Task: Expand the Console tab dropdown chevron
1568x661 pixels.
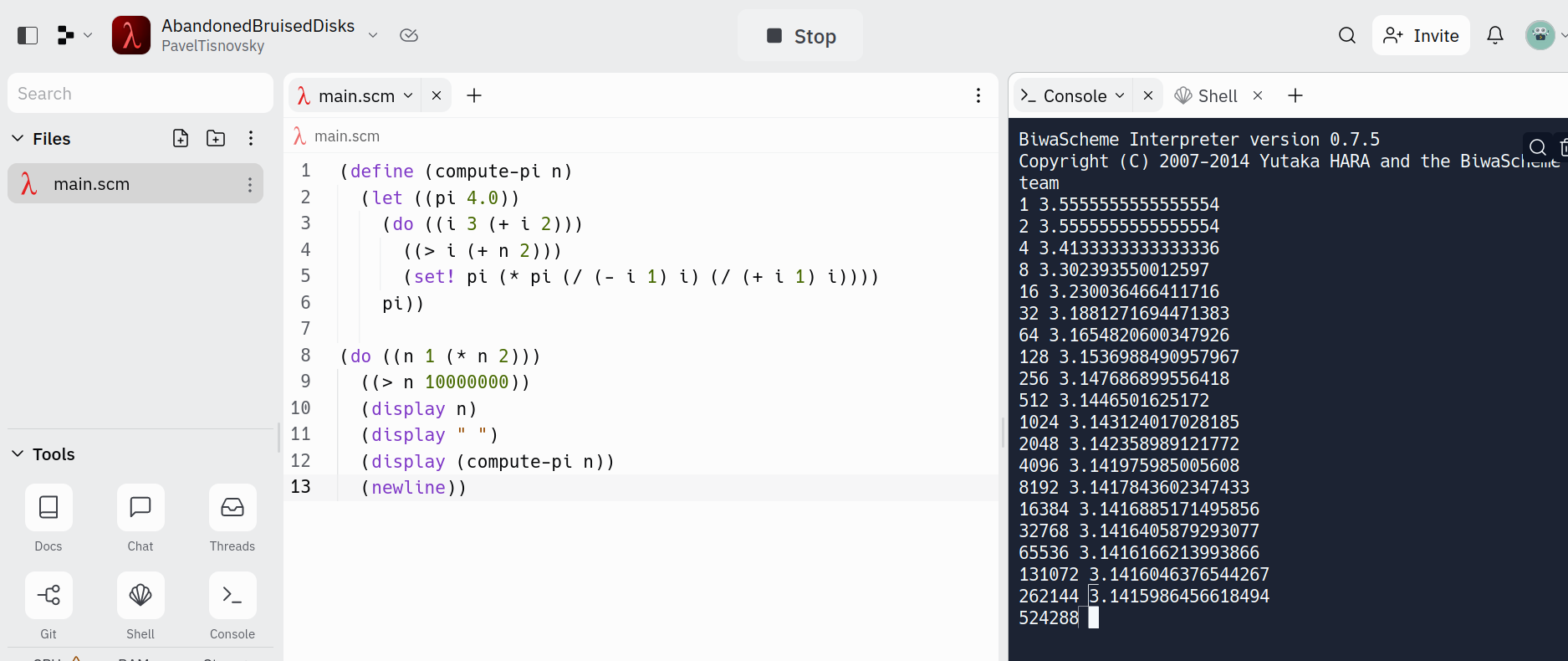Action: click(x=1120, y=95)
